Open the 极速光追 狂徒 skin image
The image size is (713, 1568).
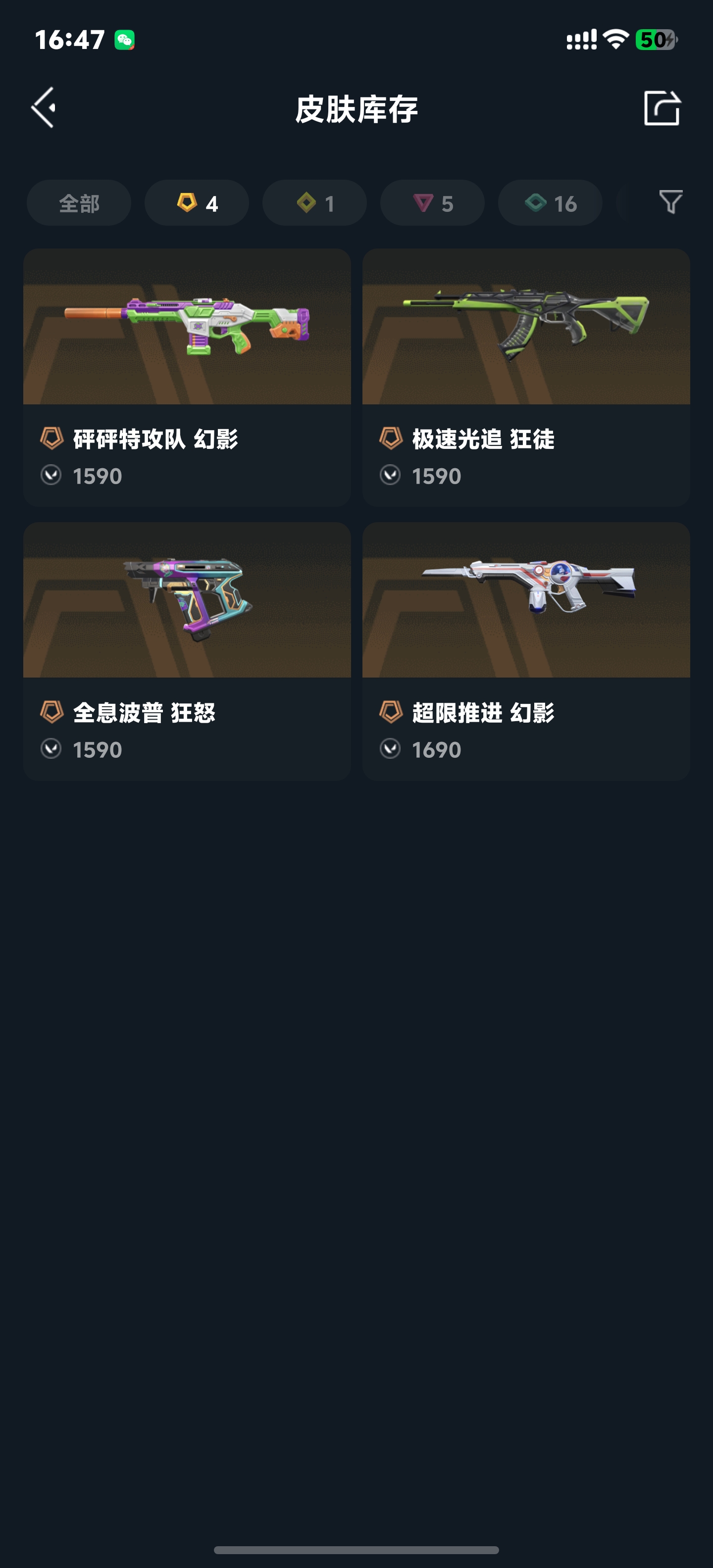coord(526,326)
